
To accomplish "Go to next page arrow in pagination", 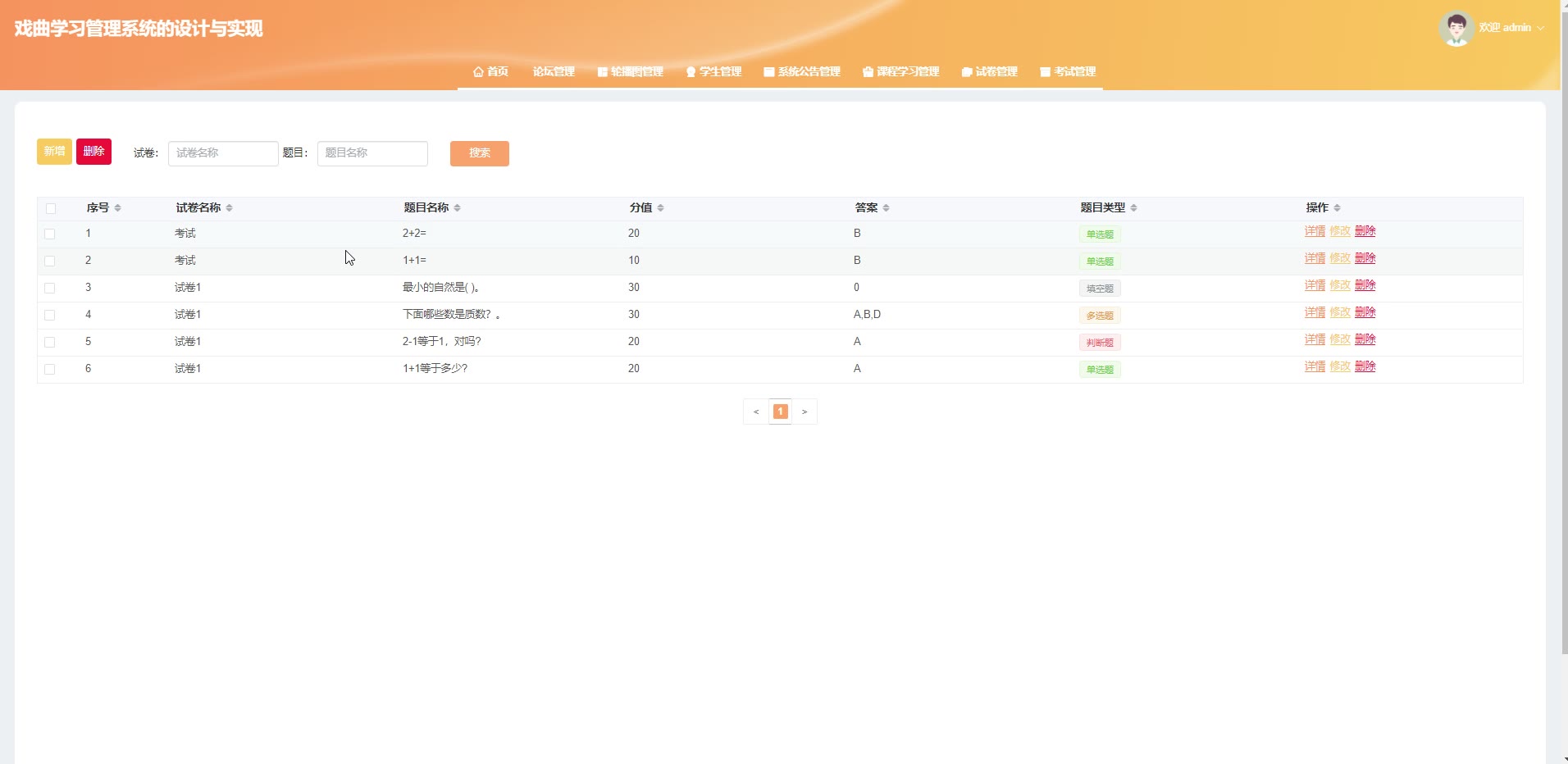I will click(805, 412).
